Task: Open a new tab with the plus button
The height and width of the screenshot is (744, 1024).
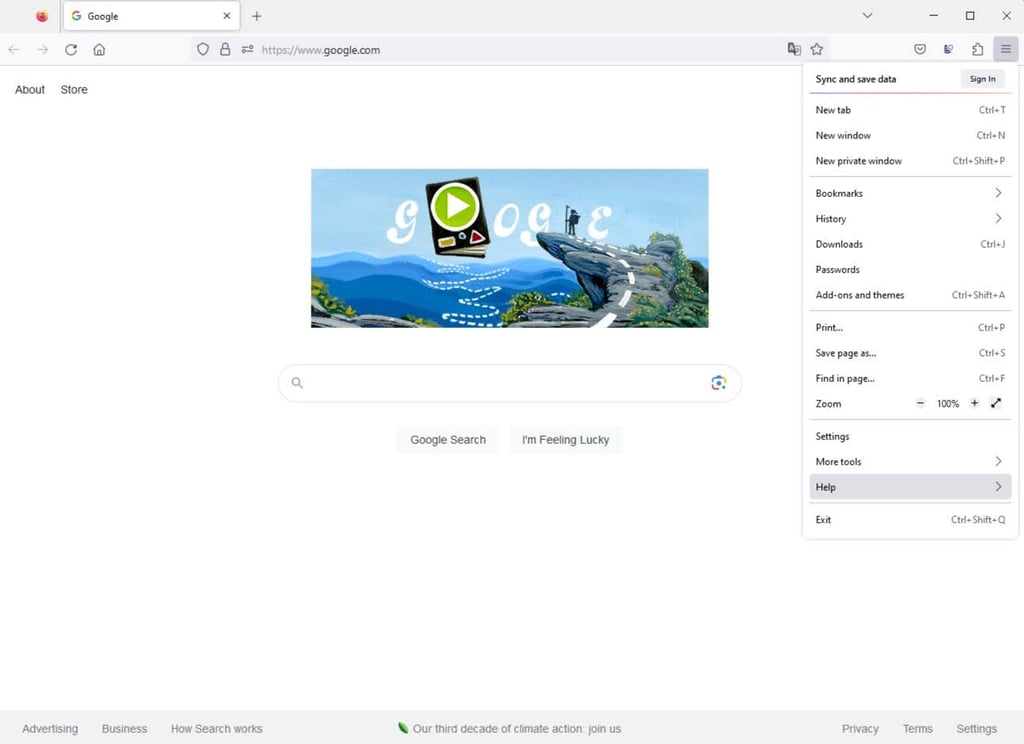Action: point(257,16)
